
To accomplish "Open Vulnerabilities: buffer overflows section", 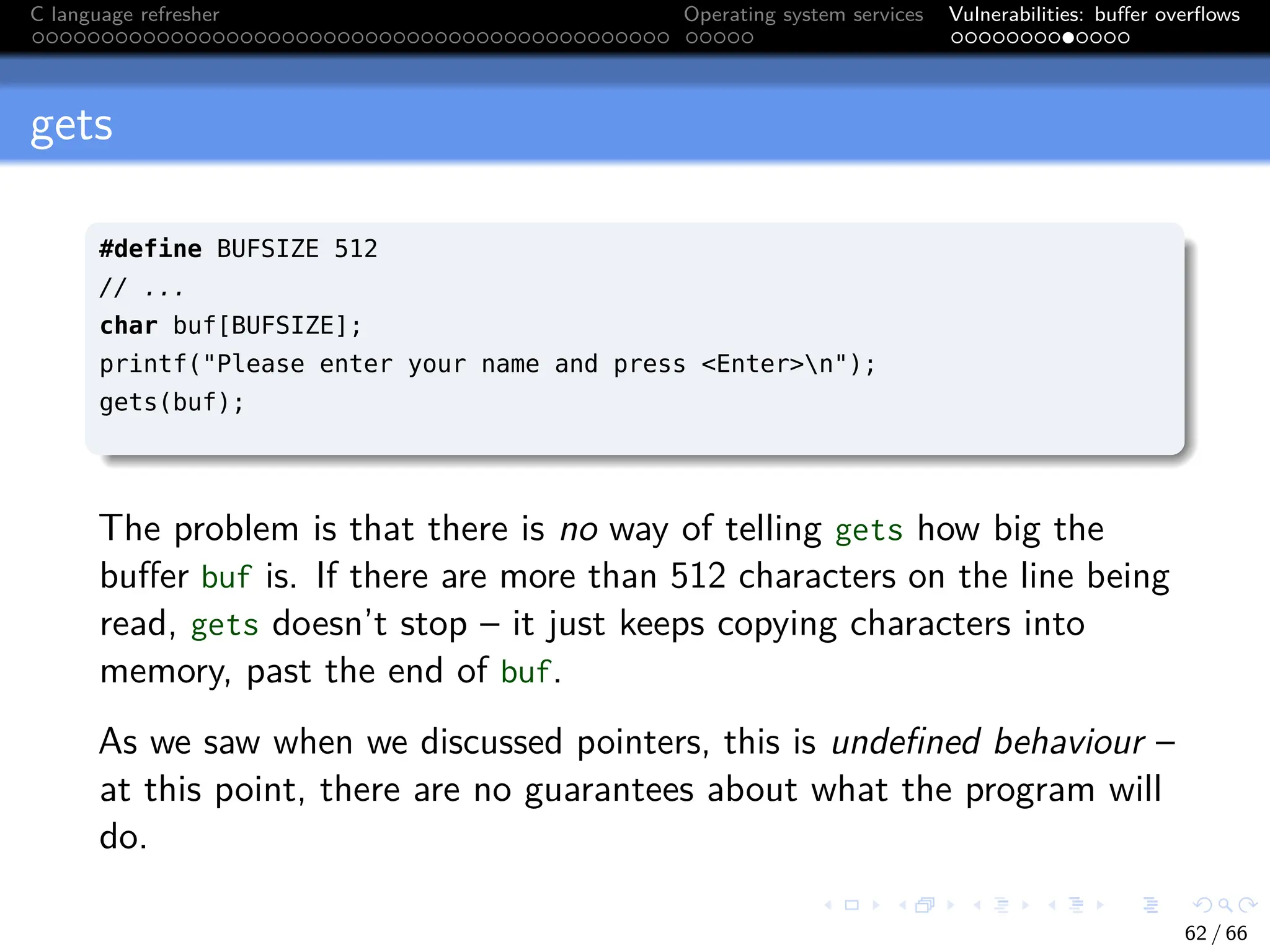I will pyautogui.click(x=1095, y=14).
